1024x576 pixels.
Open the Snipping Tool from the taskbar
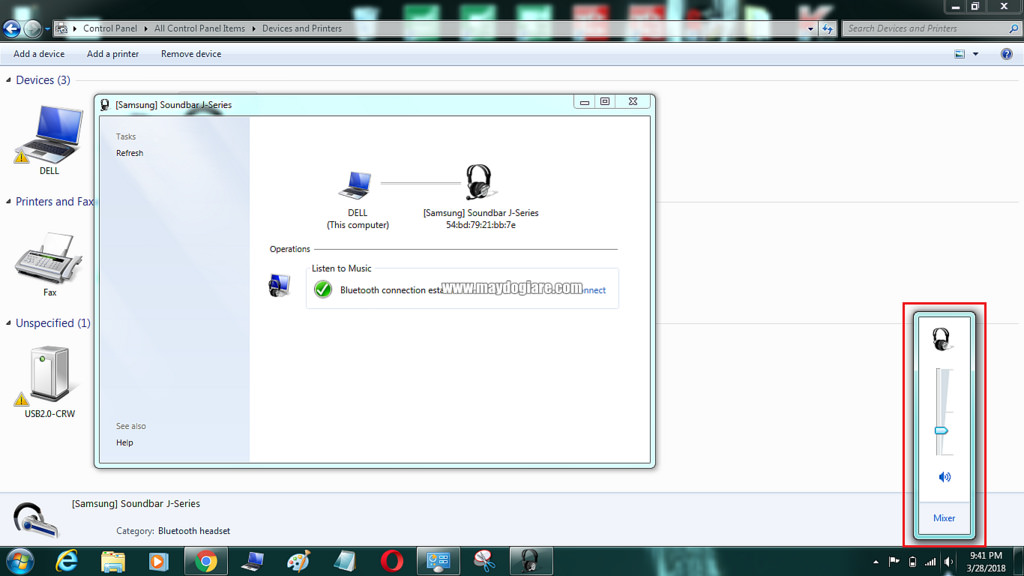484,562
